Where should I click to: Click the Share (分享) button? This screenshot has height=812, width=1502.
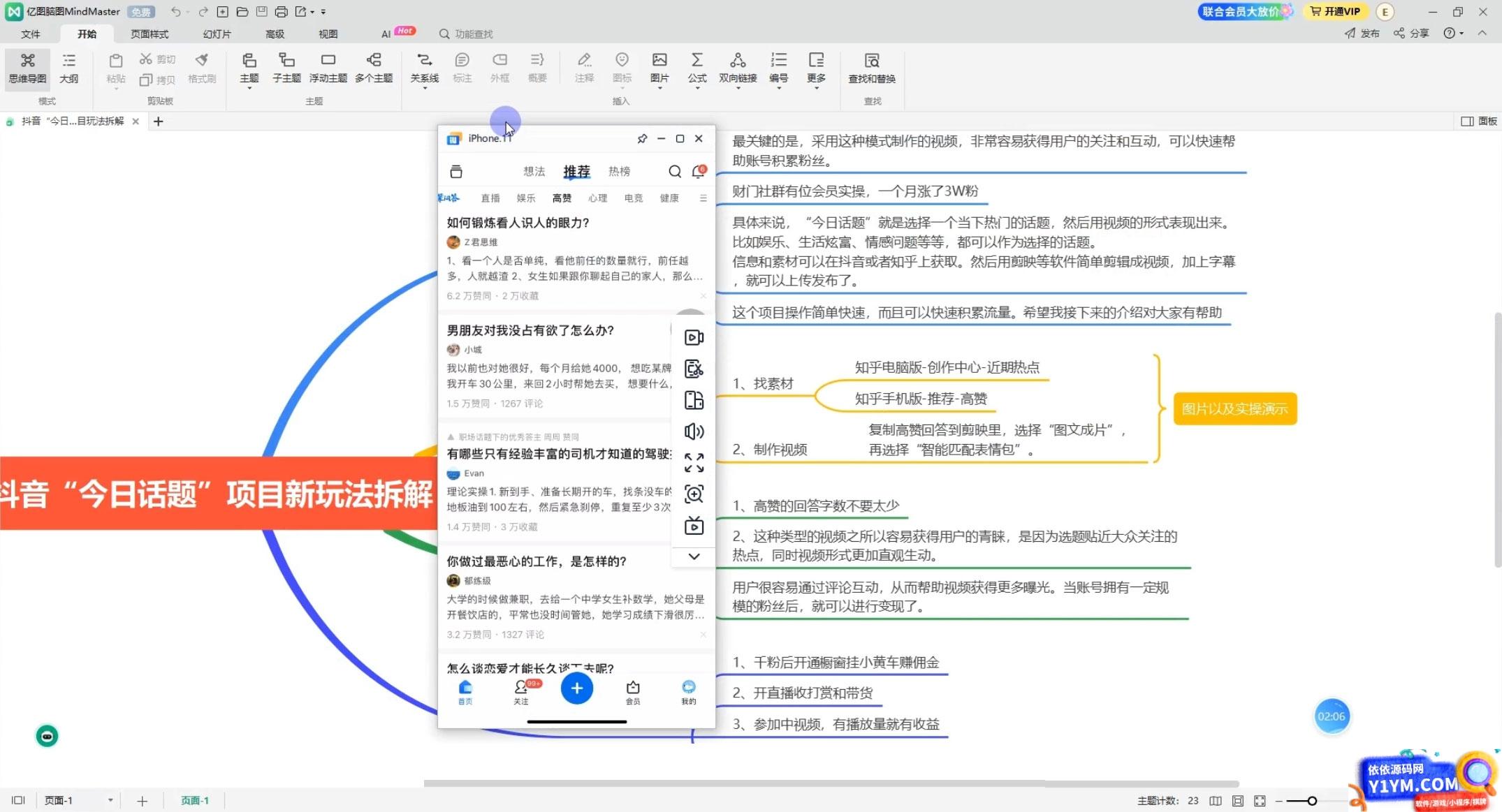click(1411, 34)
